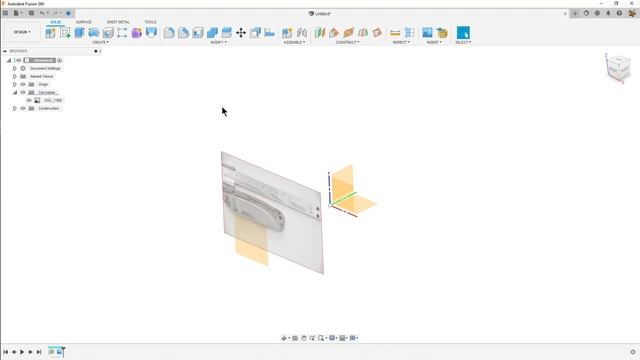Click the Insert McMaster-Carr component icon

click(442, 33)
